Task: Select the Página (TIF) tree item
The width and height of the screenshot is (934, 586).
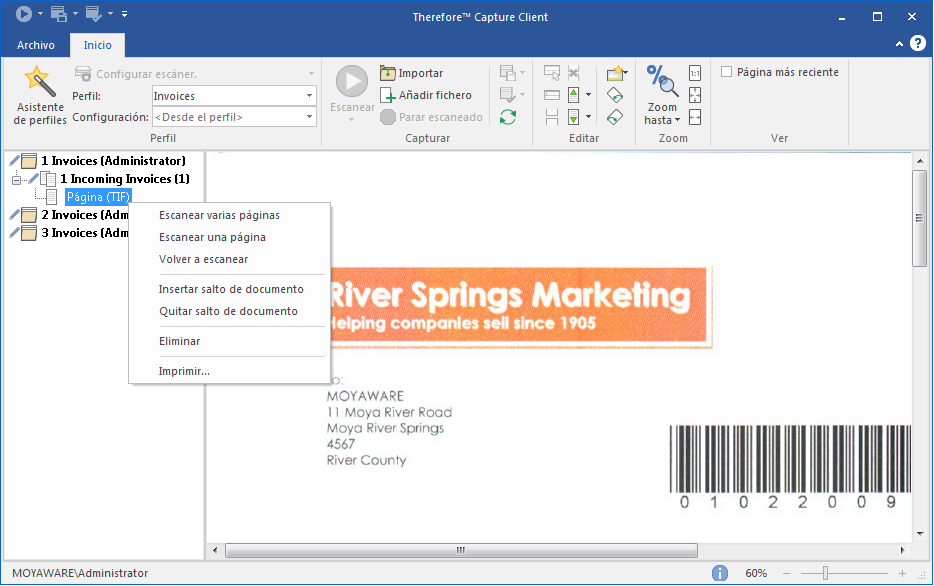Action: click(98, 197)
